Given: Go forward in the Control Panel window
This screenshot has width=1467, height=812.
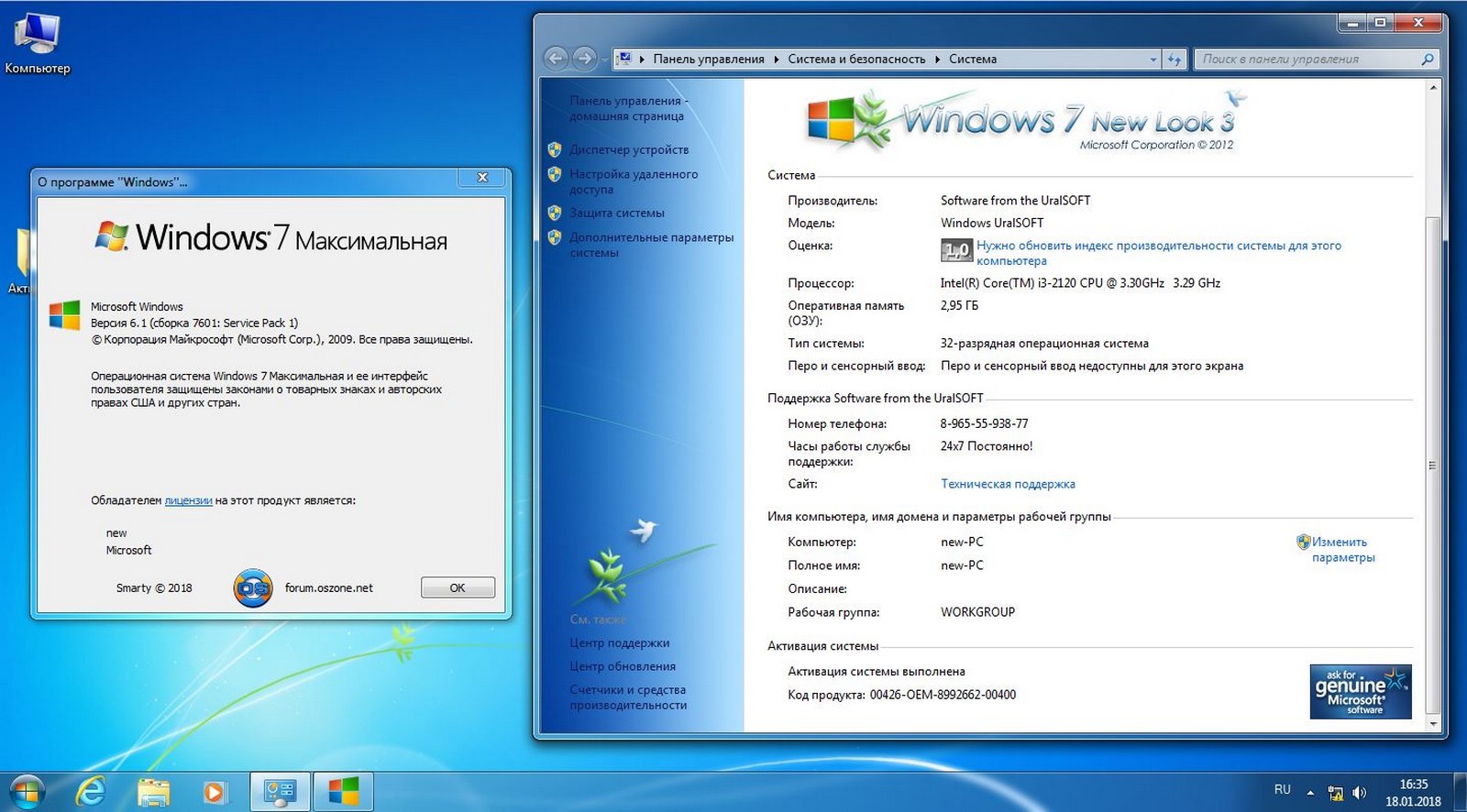Looking at the screenshot, I should click(584, 59).
